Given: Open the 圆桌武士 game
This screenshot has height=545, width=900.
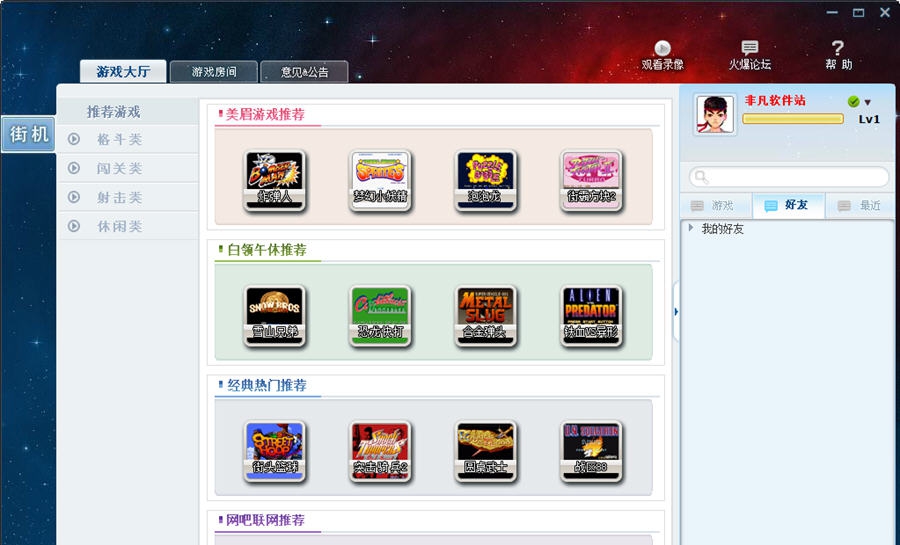Looking at the screenshot, I should click(486, 451).
